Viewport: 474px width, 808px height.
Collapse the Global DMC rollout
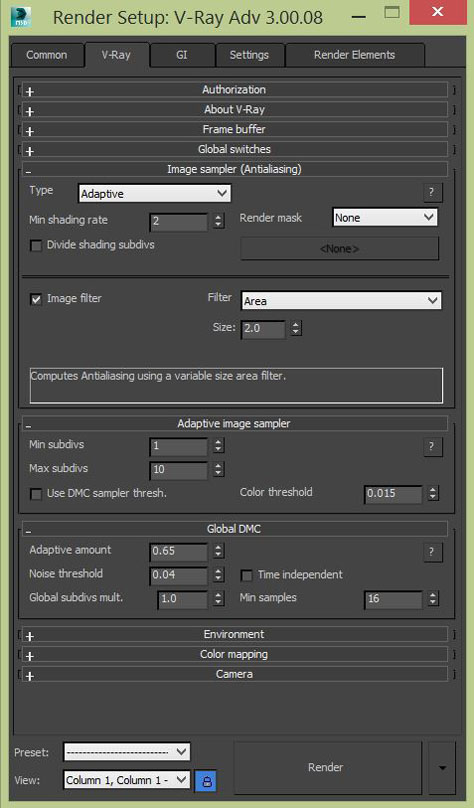[x=234, y=529]
